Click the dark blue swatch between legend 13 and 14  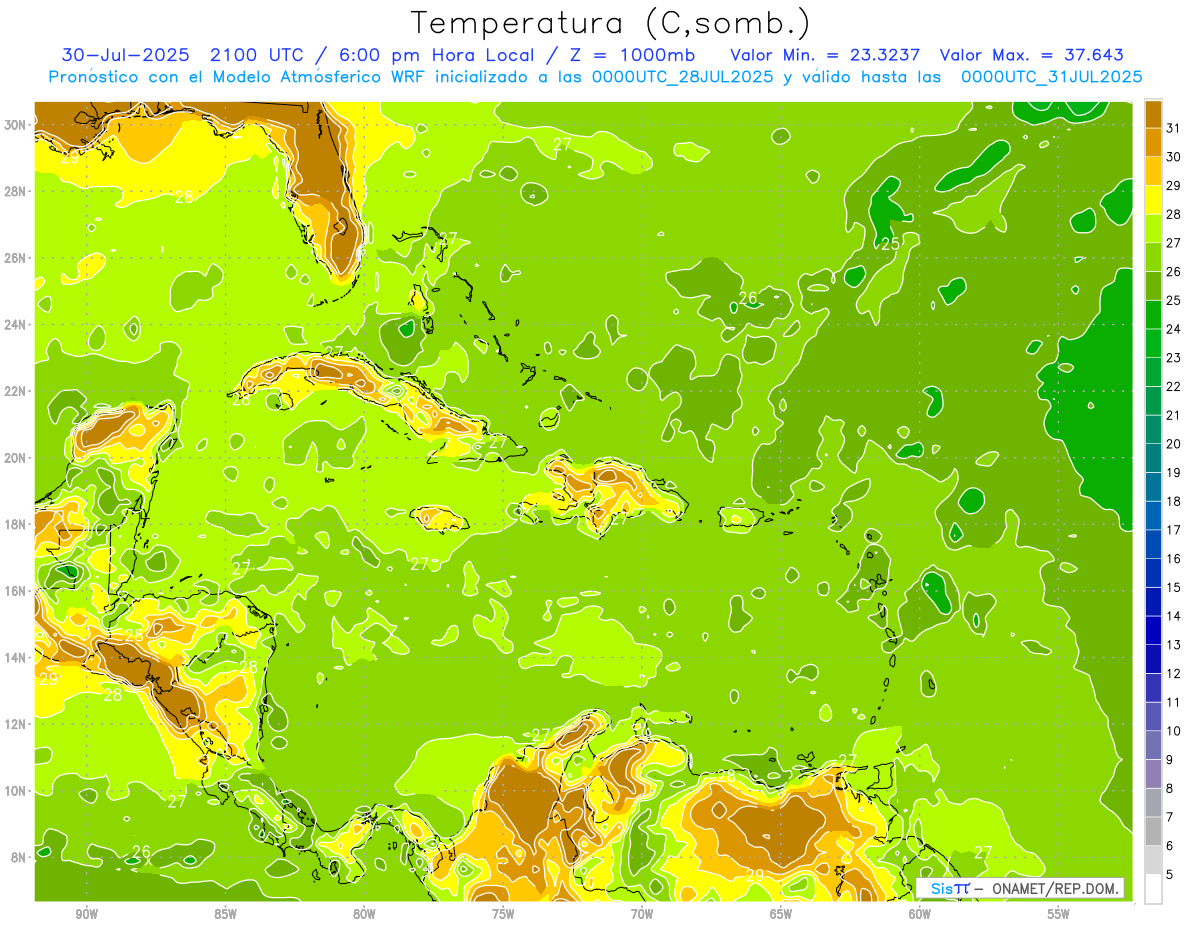1153,630
